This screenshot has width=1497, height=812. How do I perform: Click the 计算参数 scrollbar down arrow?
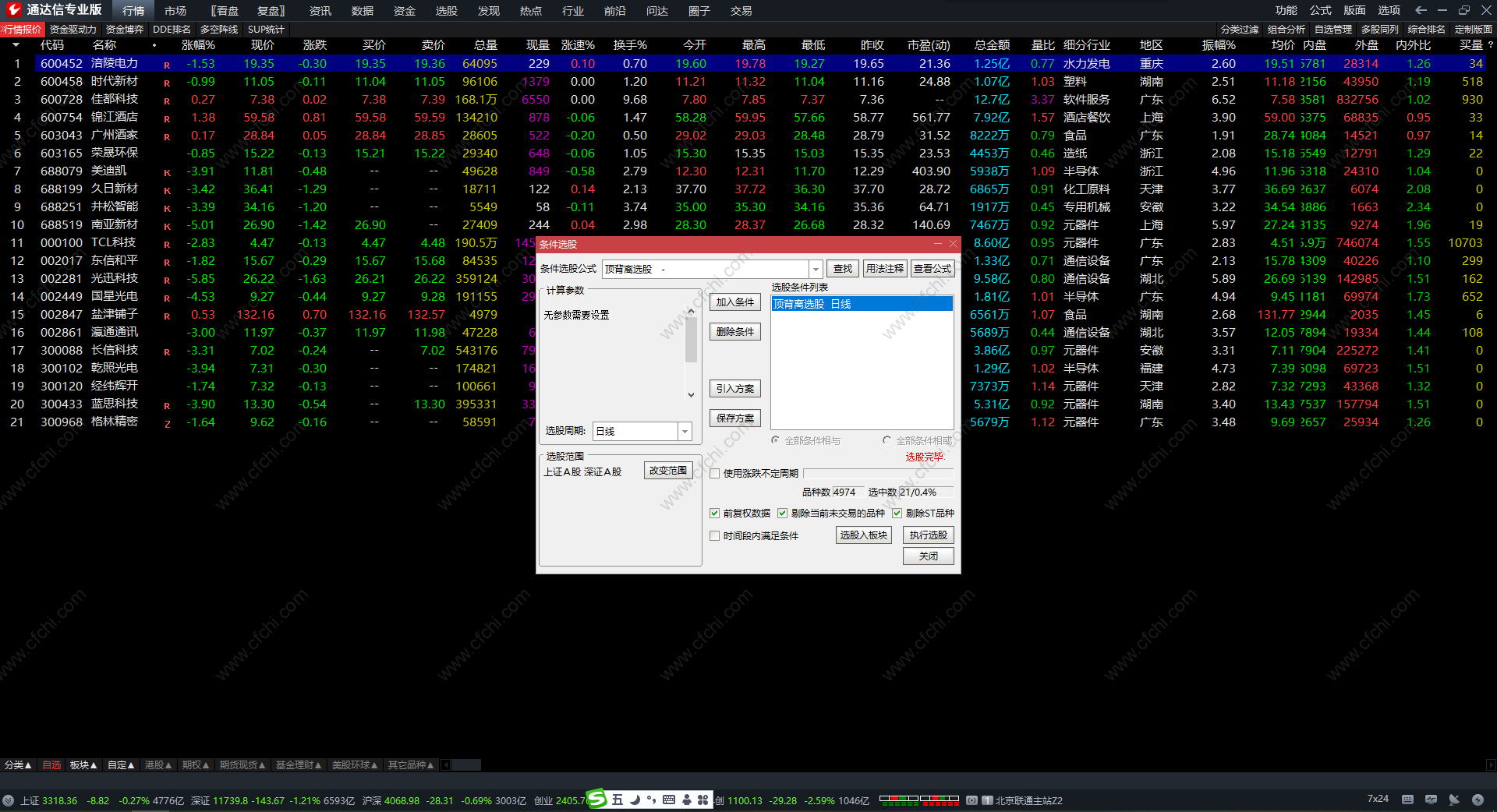point(691,394)
